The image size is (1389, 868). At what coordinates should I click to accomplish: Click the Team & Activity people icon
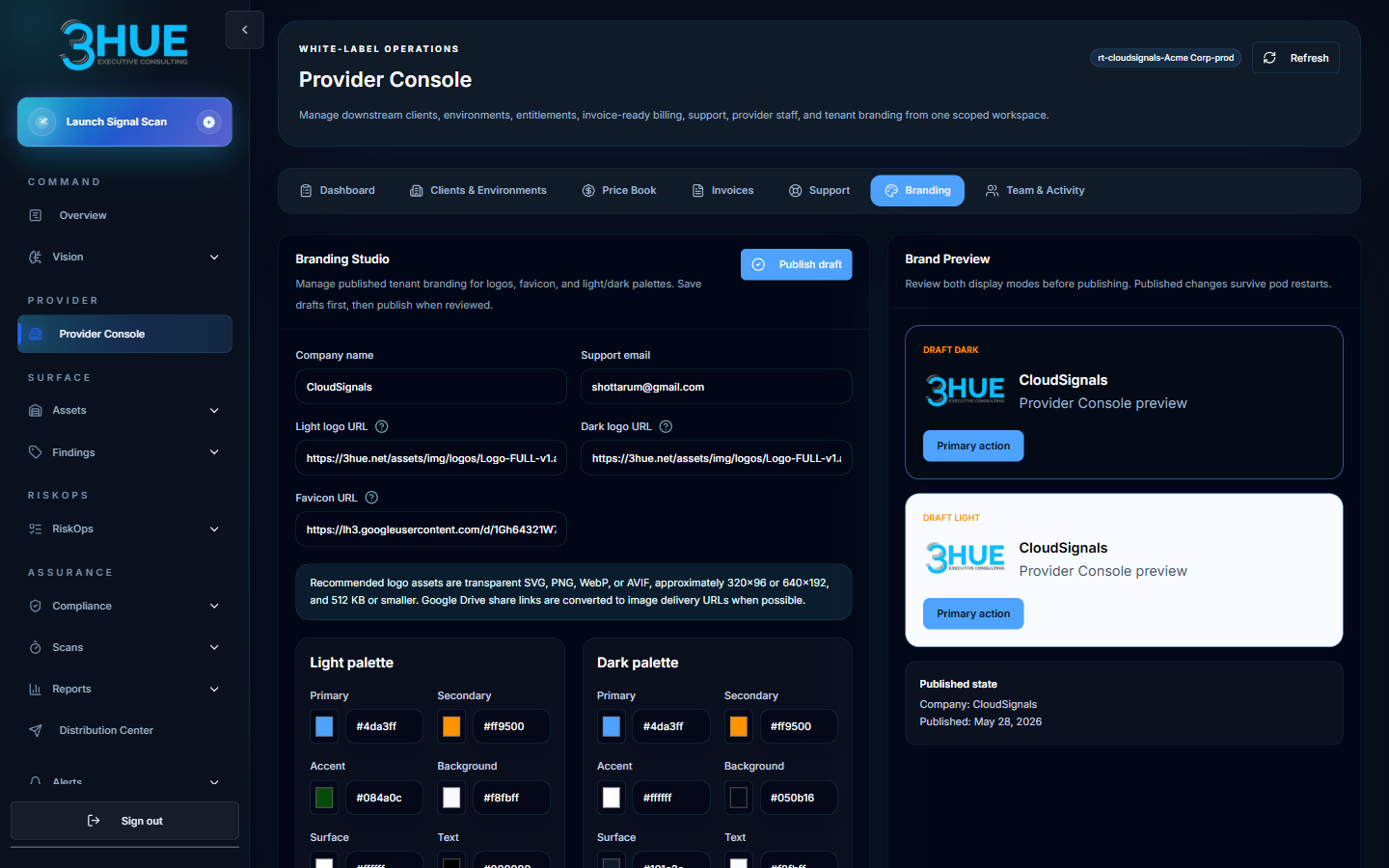coord(993,191)
